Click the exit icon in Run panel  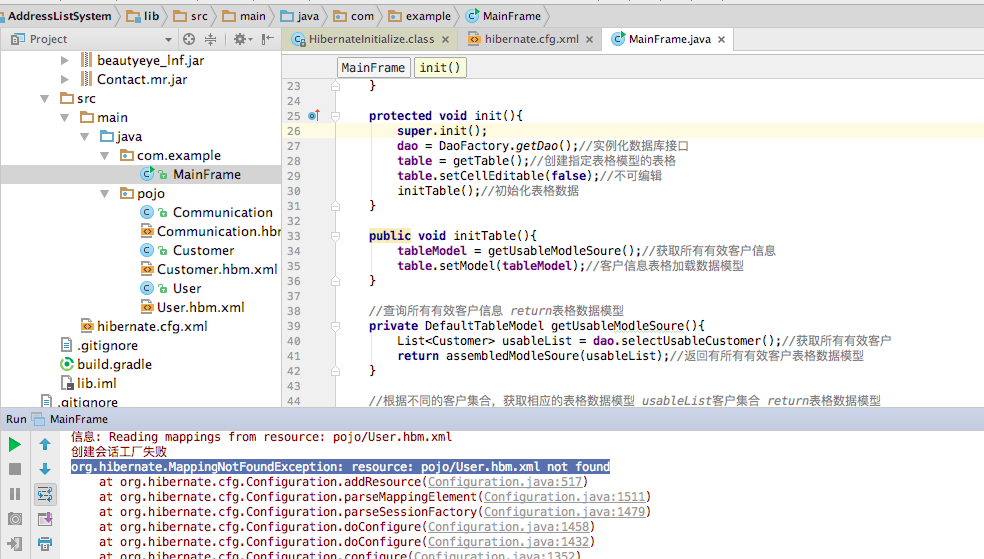tap(15, 544)
